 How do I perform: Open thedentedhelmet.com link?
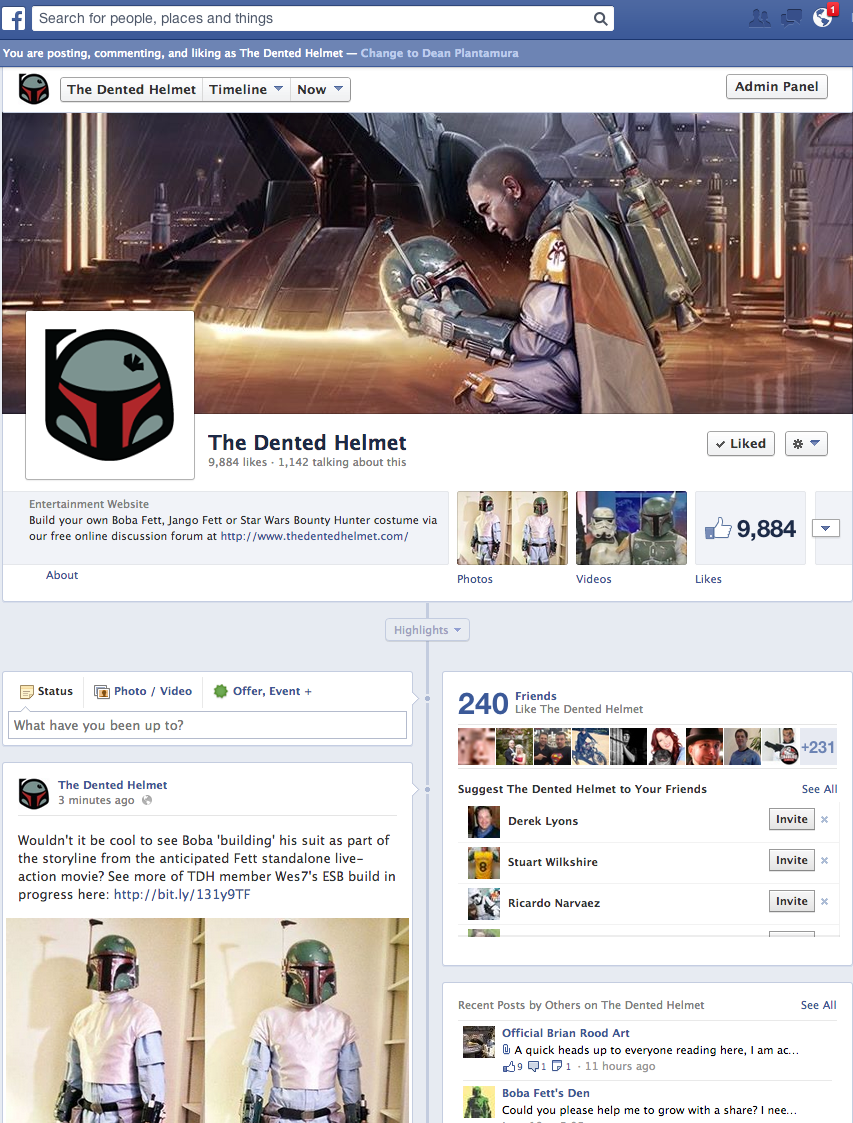click(314, 536)
